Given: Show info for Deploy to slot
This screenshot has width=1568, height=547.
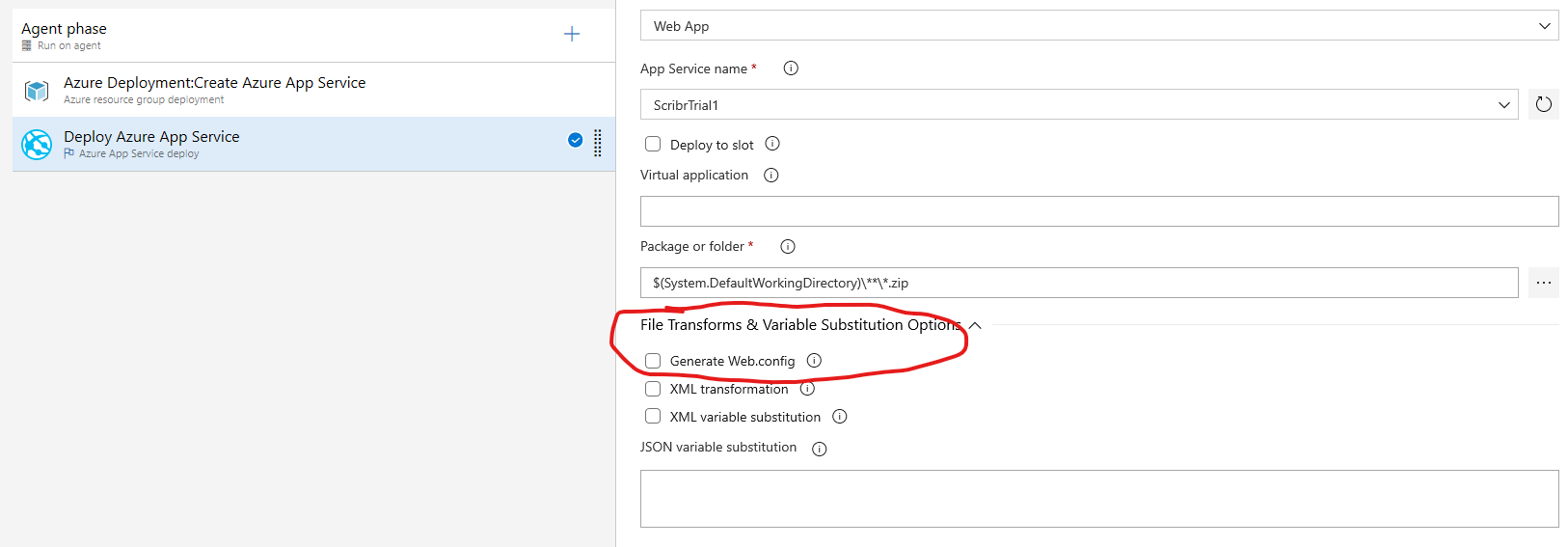Looking at the screenshot, I should (x=772, y=144).
